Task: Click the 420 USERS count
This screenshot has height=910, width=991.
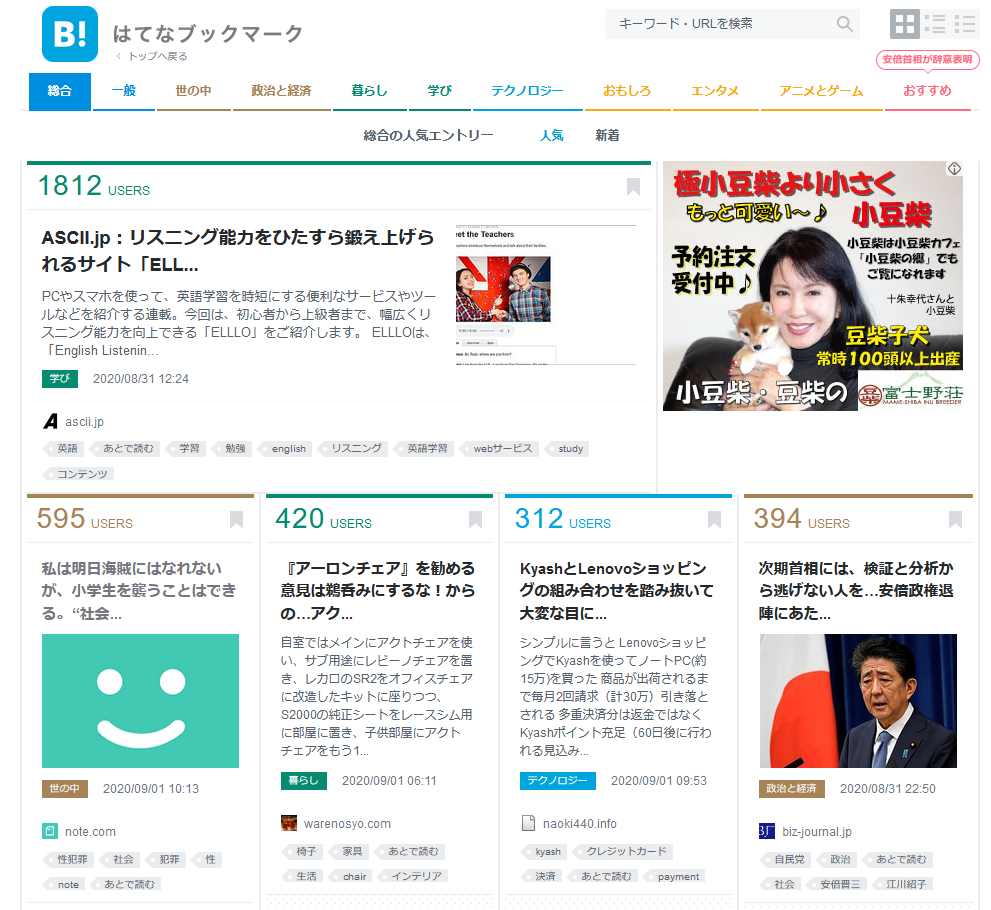Action: (x=324, y=519)
